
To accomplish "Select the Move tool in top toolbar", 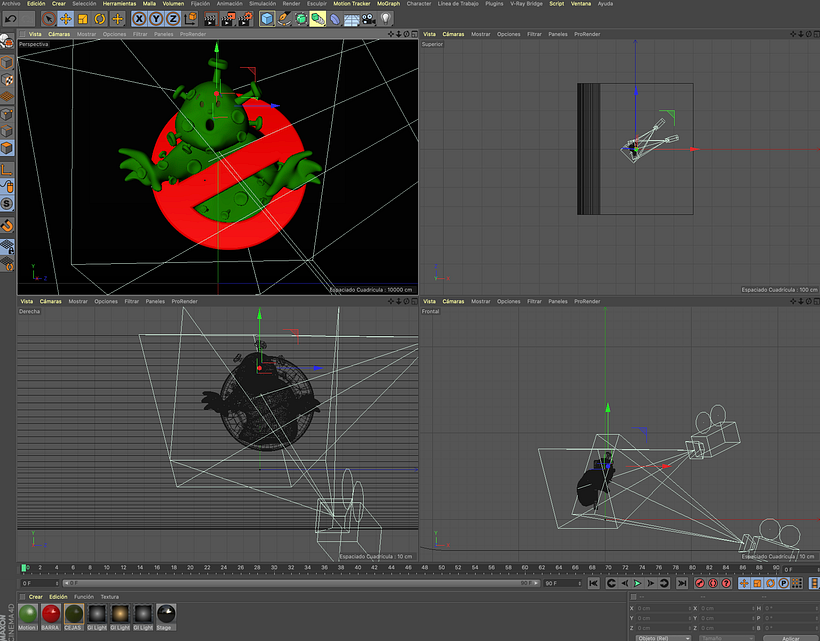I will pyautogui.click(x=65, y=19).
